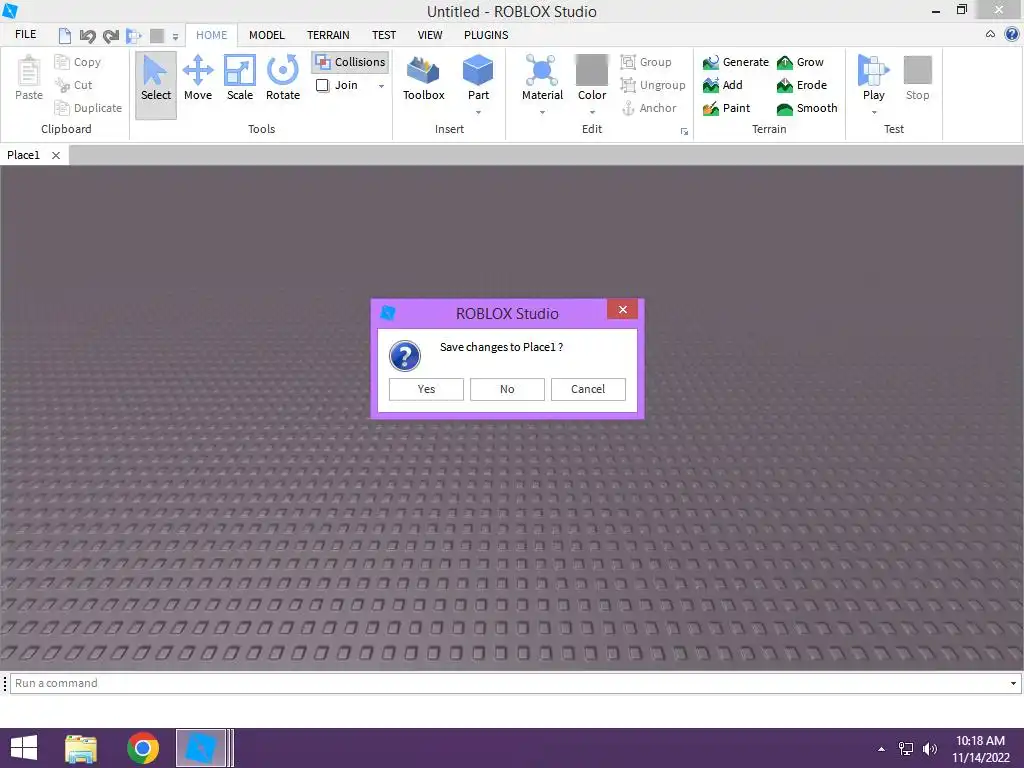The image size is (1024, 768).
Task: Pick the Rotate tool
Action: 283,78
